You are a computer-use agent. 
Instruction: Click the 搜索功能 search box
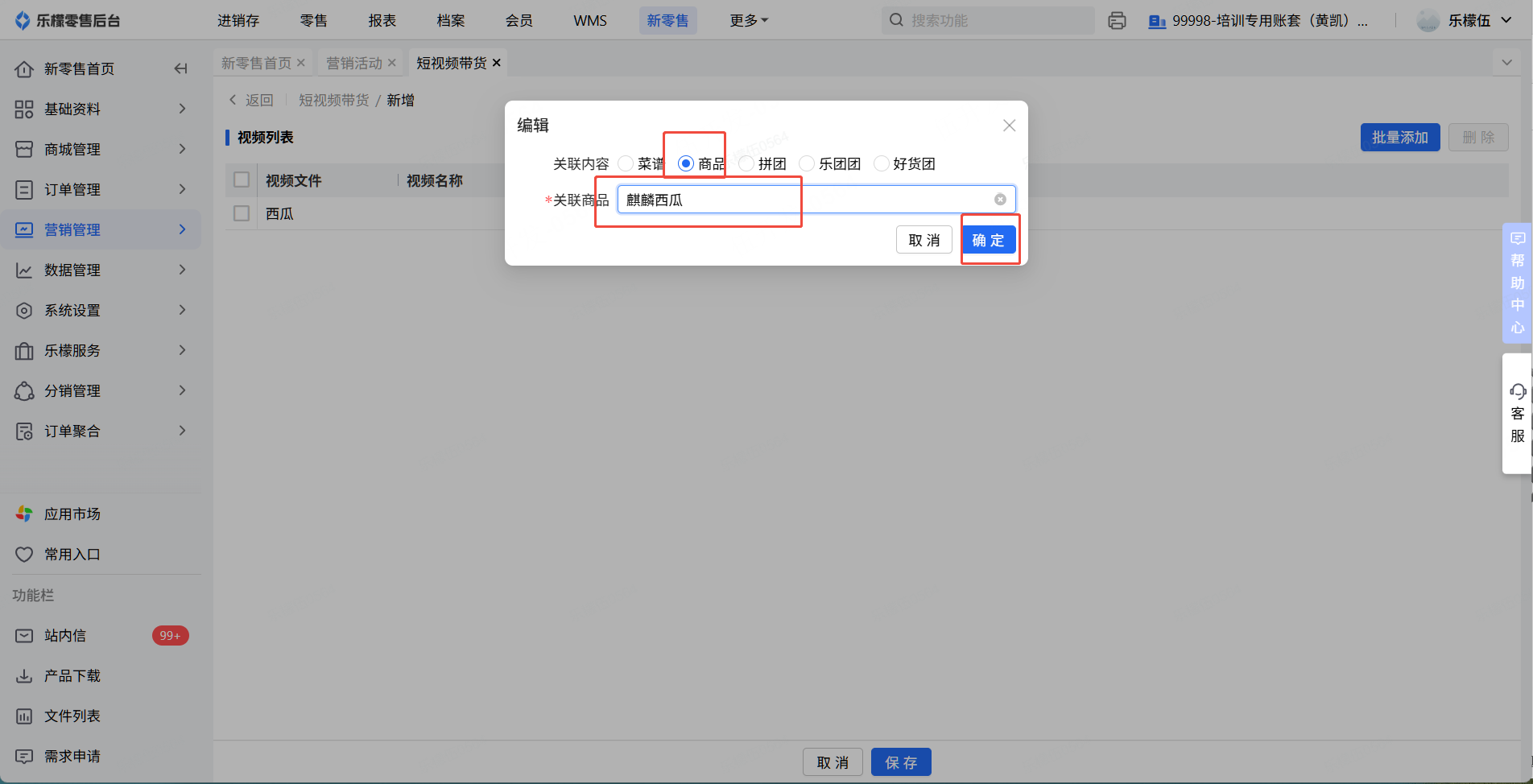click(x=988, y=20)
